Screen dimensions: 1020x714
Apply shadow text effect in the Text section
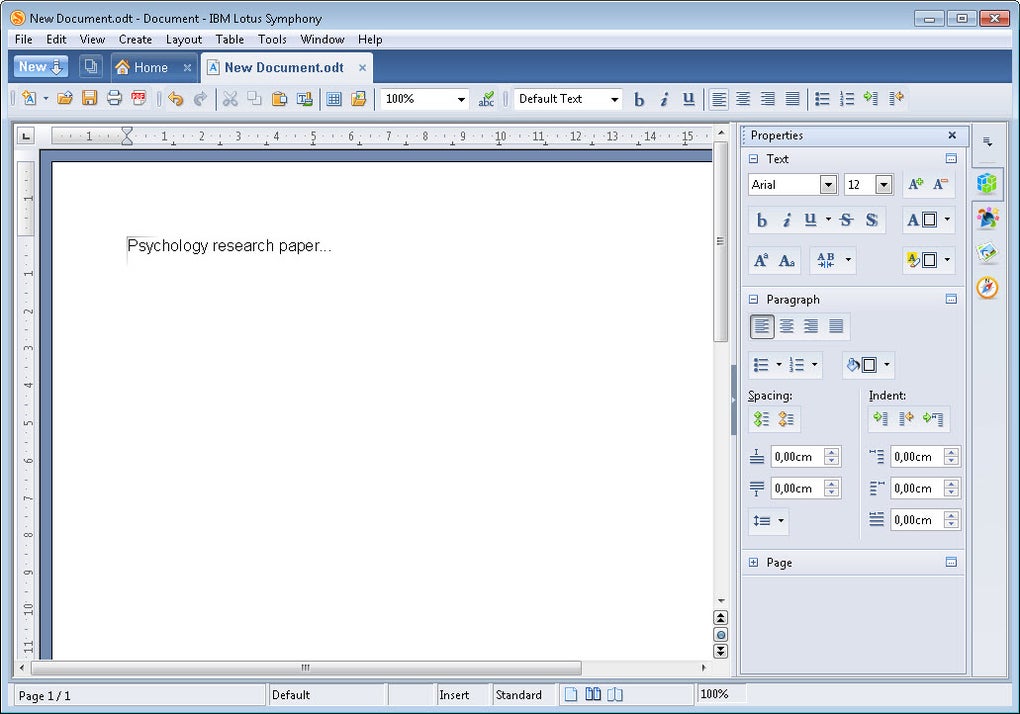(872, 220)
